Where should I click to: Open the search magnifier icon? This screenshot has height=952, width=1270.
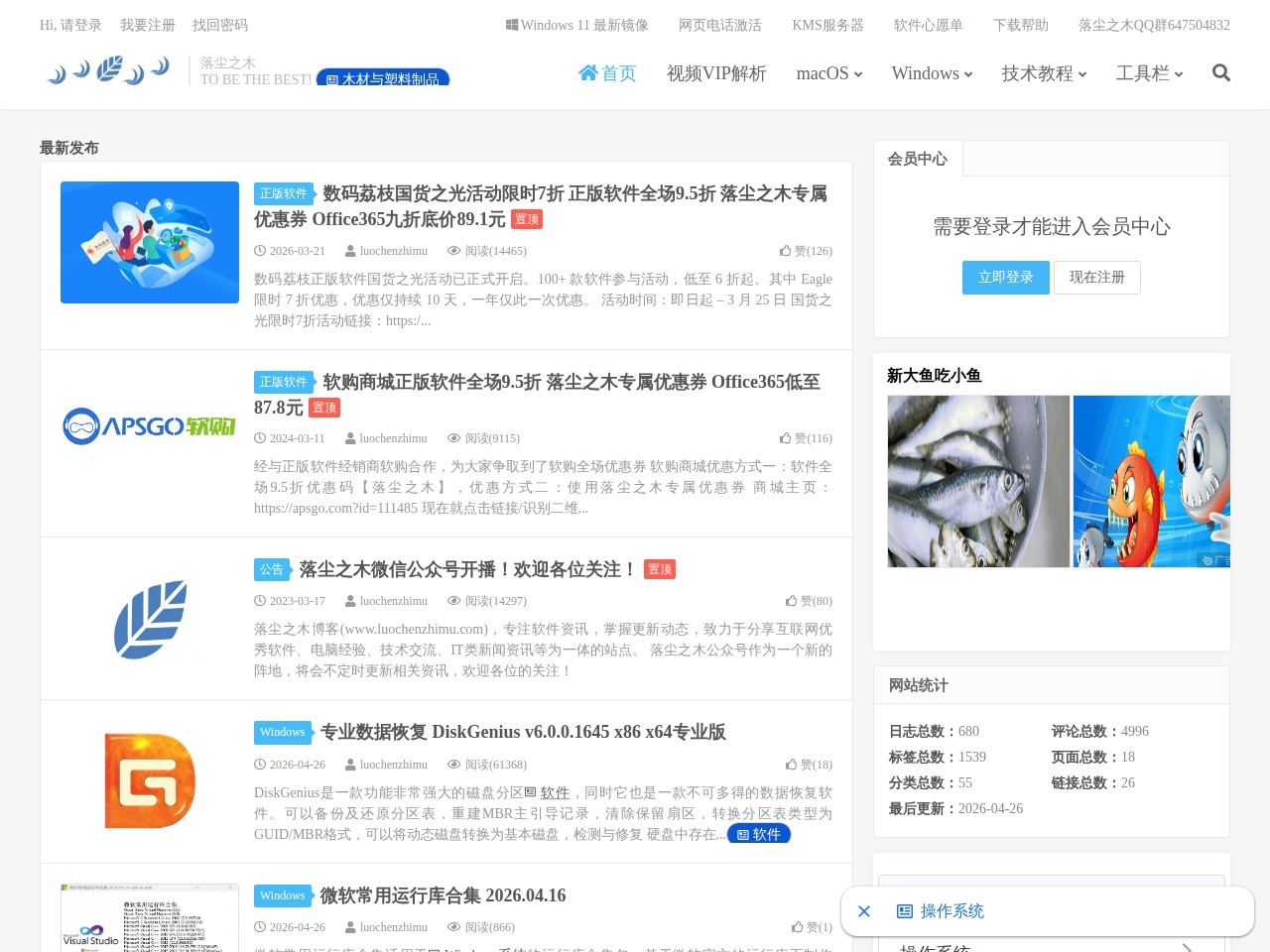click(1221, 73)
